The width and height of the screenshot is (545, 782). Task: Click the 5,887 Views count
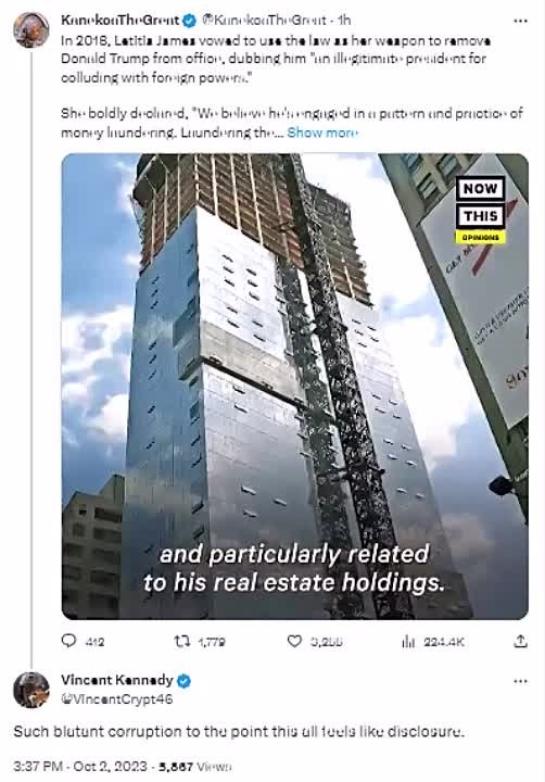(x=195, y=766)
